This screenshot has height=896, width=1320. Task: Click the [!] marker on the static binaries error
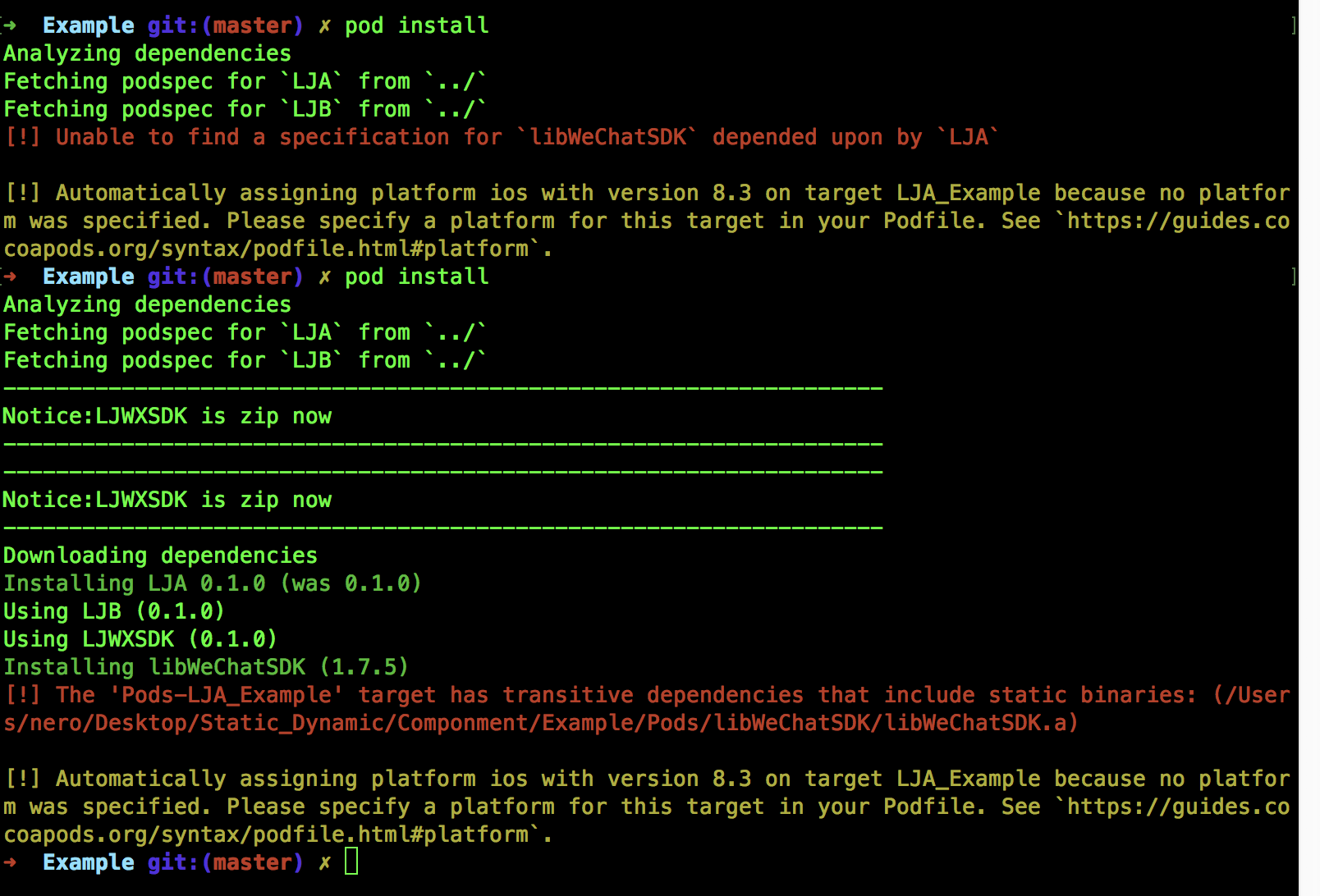point(22,695)
